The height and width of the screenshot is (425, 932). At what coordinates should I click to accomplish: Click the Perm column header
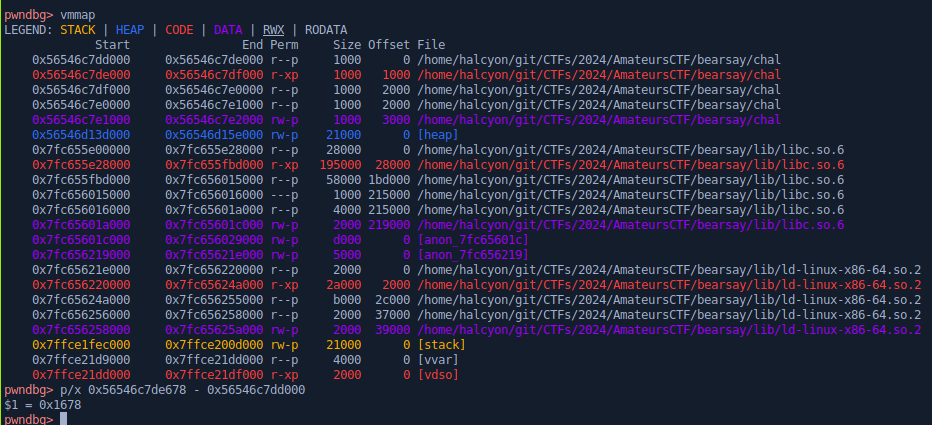point(284,45)
